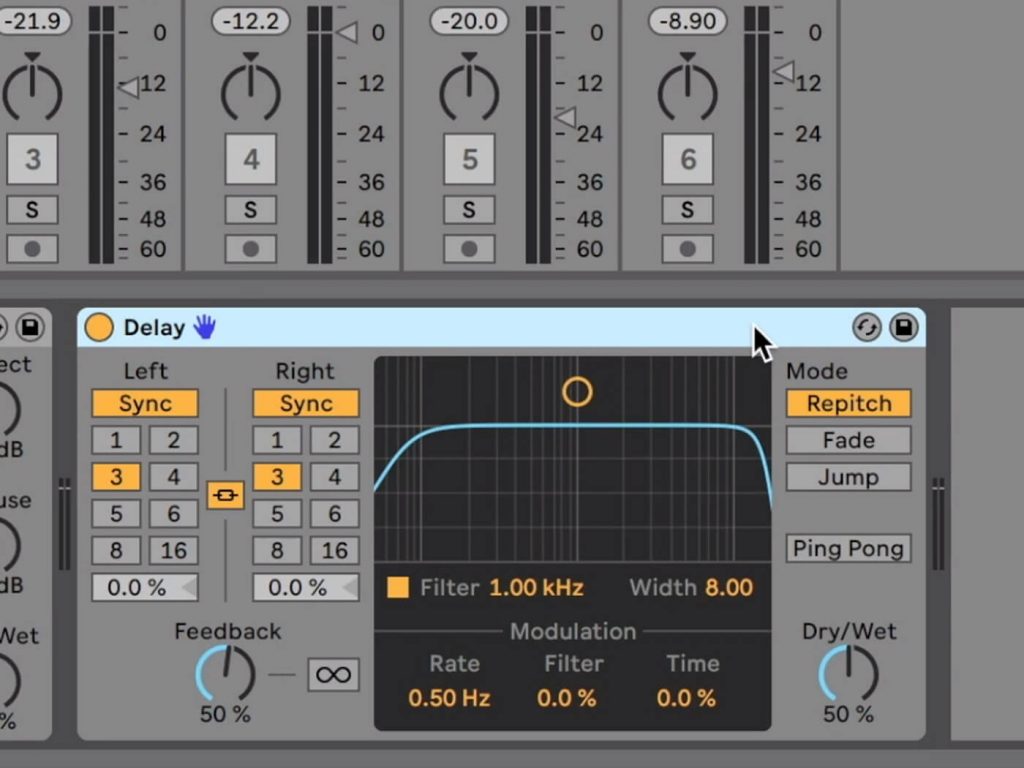
Task: Click the Width 8.00 value
Action: (x=729, y=587)
